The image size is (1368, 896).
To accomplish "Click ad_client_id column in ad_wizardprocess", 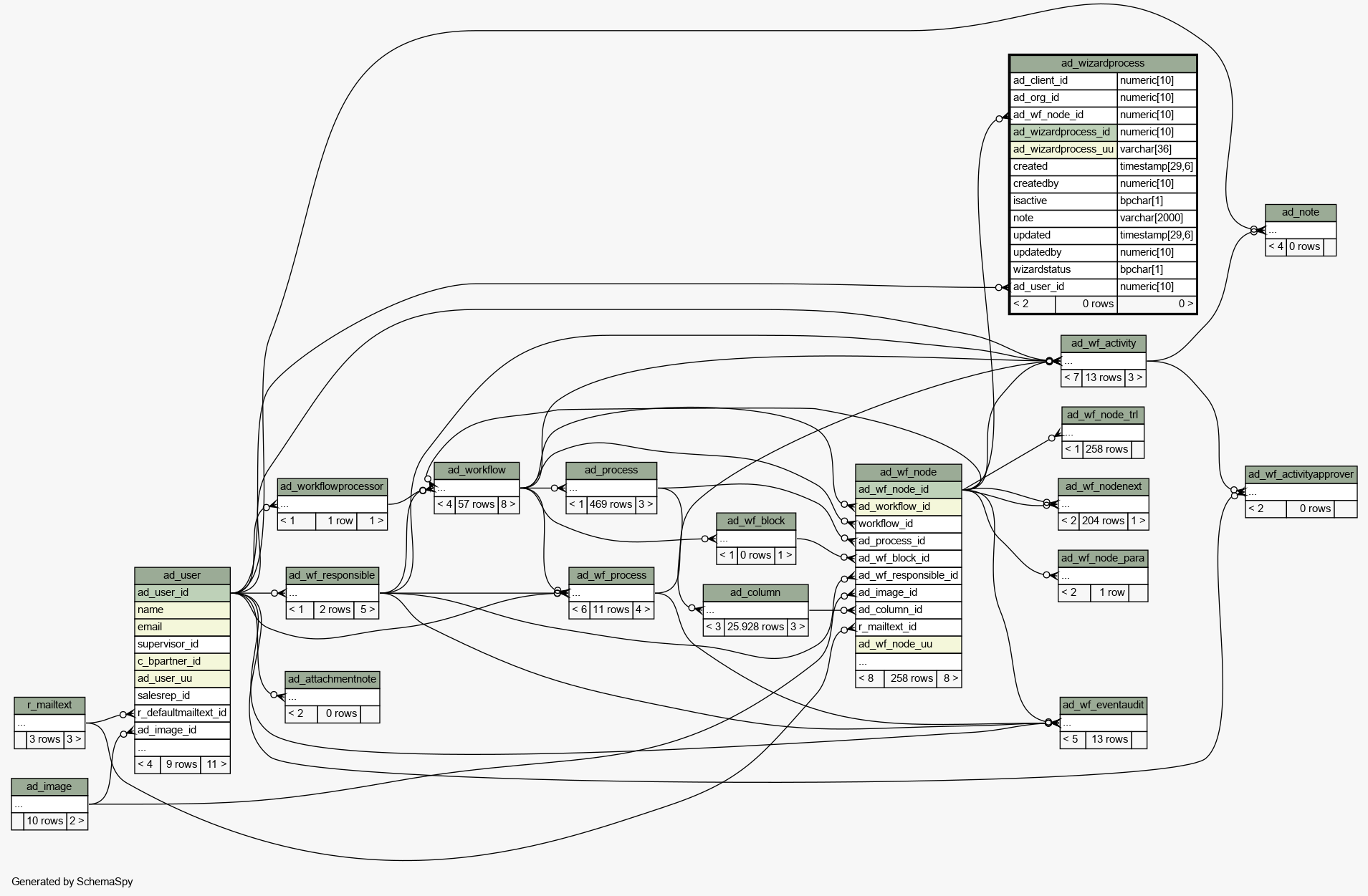I will click(1063, 81).
